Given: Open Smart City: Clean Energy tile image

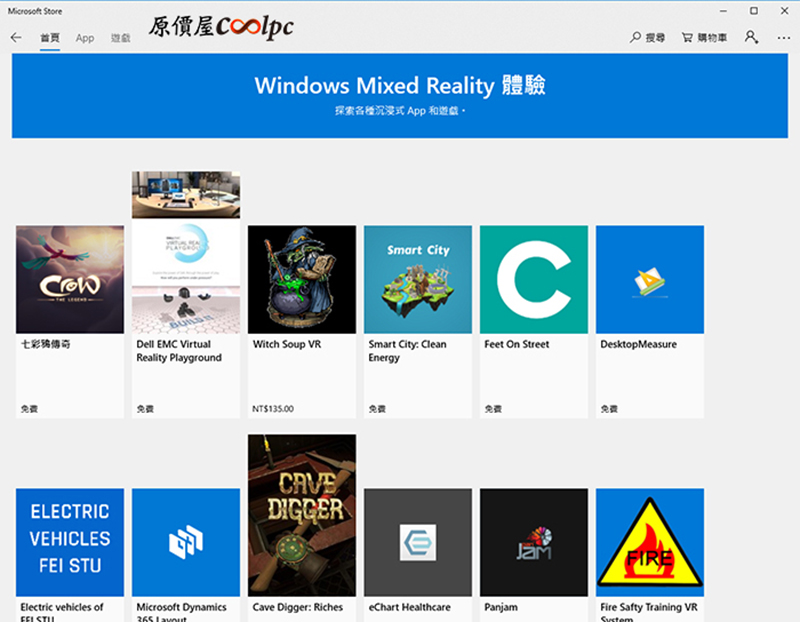Looking at the screenshot, I should coord(418,280).
